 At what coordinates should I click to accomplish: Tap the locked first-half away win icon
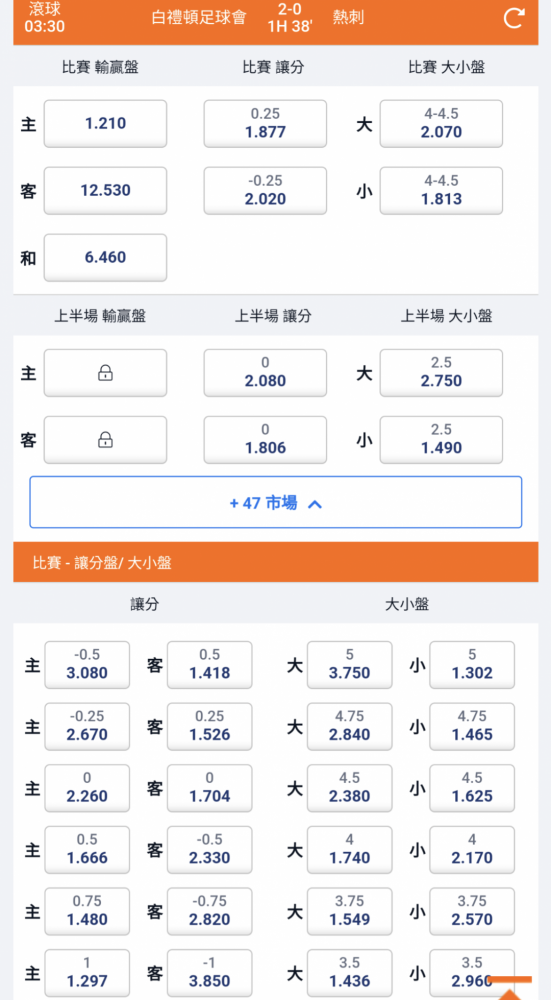[x=105, y=440]
